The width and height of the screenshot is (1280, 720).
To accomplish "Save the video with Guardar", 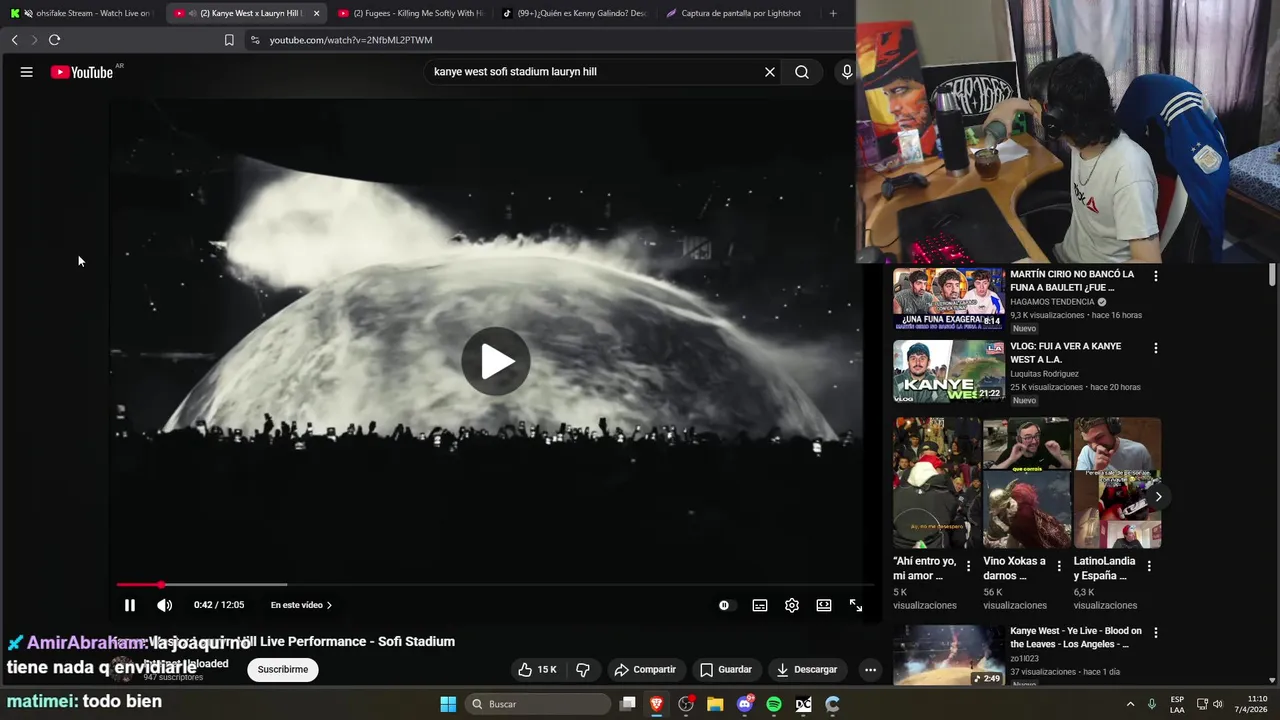I will click(726, 669).
